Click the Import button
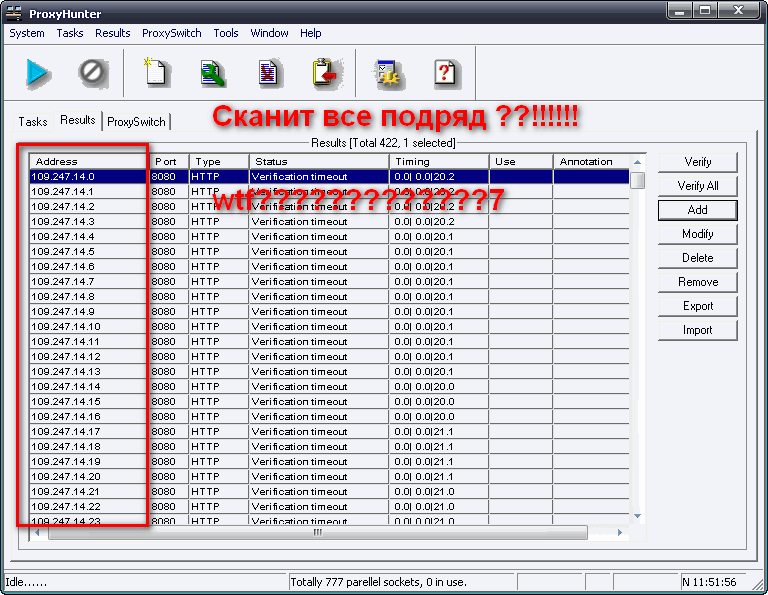 coord(697,330)
